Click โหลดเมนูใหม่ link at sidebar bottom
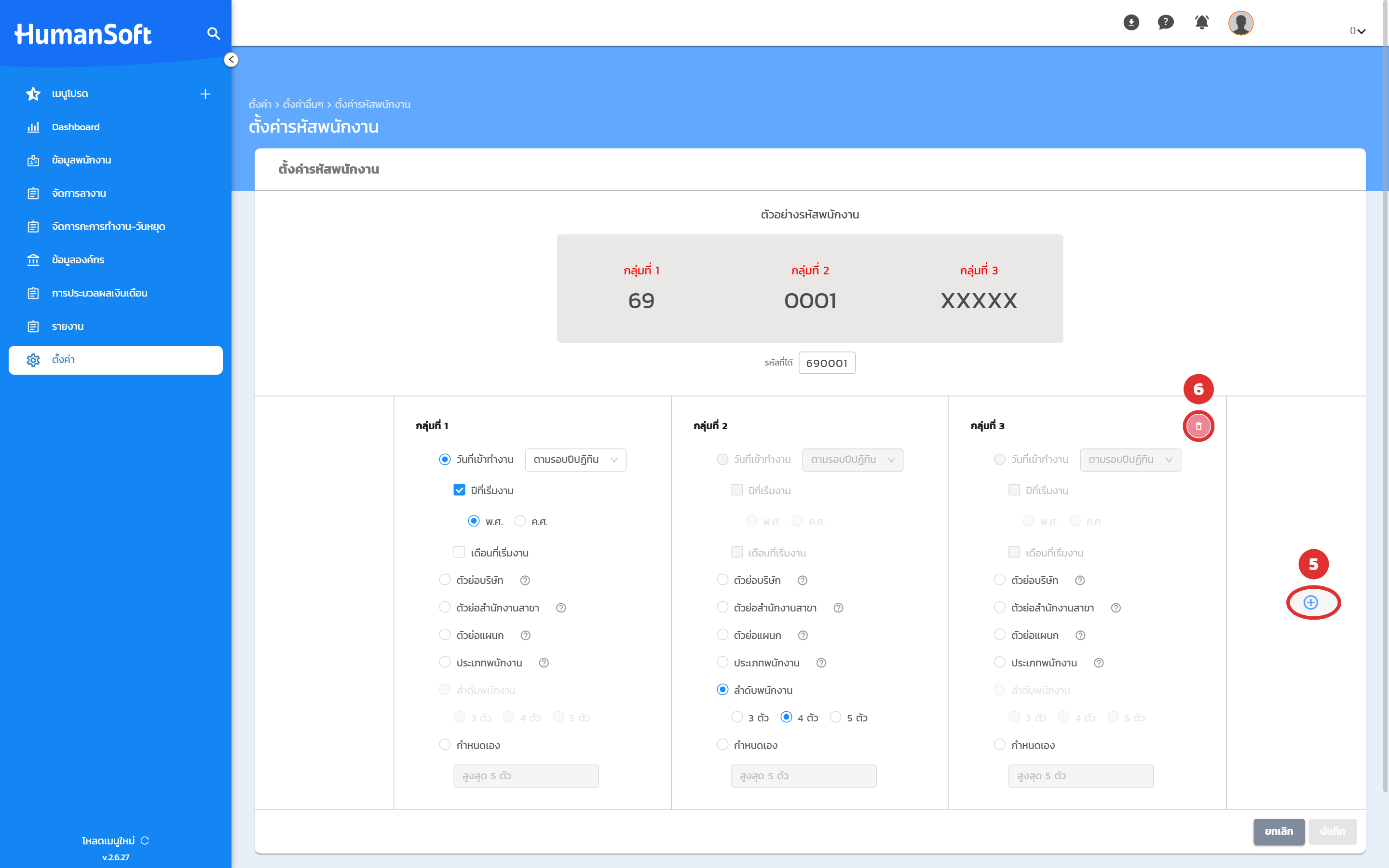Viewport: 1389px width, 868px height. point(108,841)
